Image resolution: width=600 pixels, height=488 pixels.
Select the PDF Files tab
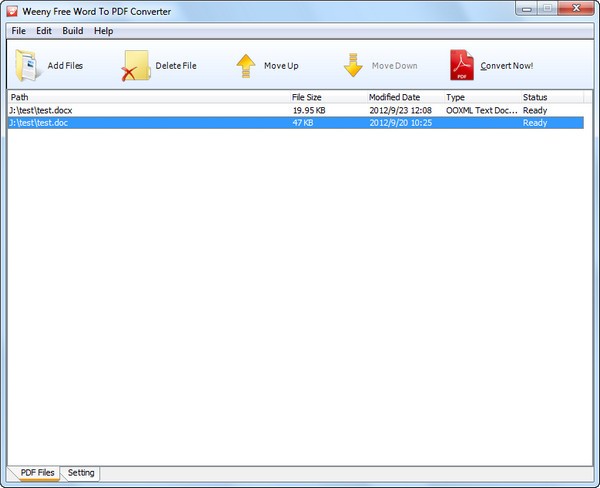[x=36, y=472]
